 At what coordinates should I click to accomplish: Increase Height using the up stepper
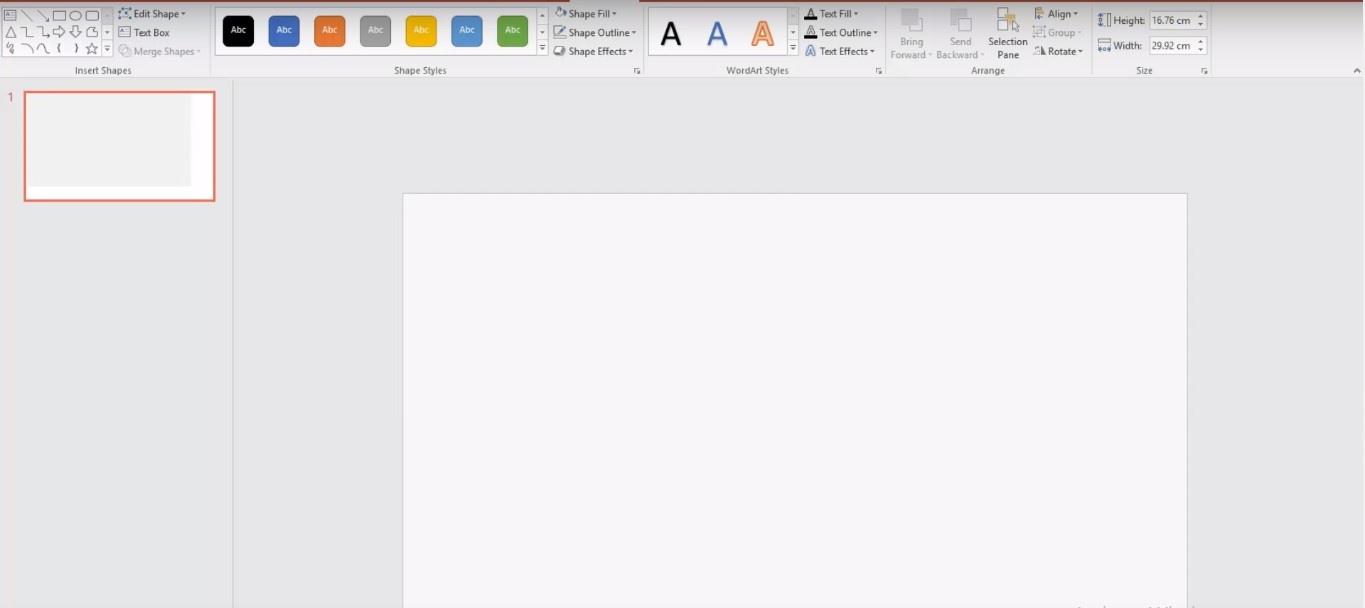(1201, 17)
